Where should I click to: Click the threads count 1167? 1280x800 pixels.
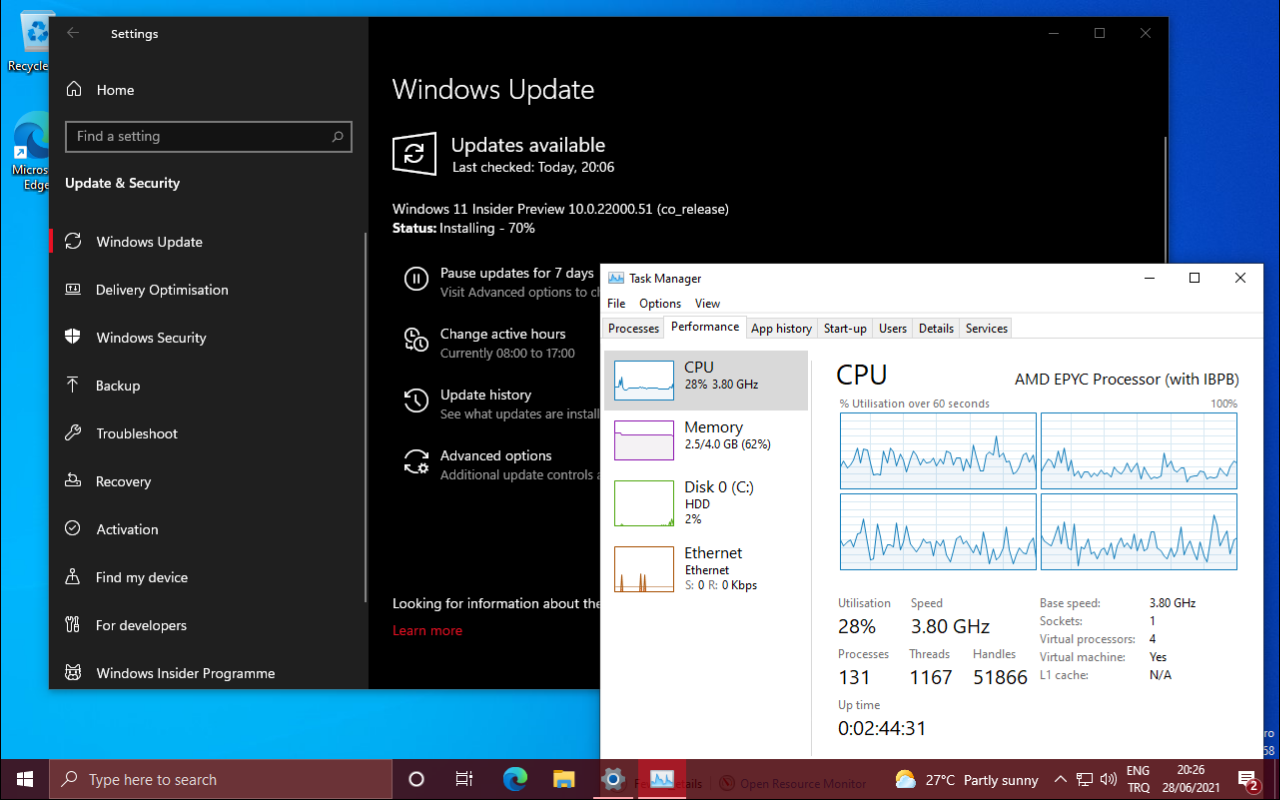pyautogui.click(x=930, y=677)
